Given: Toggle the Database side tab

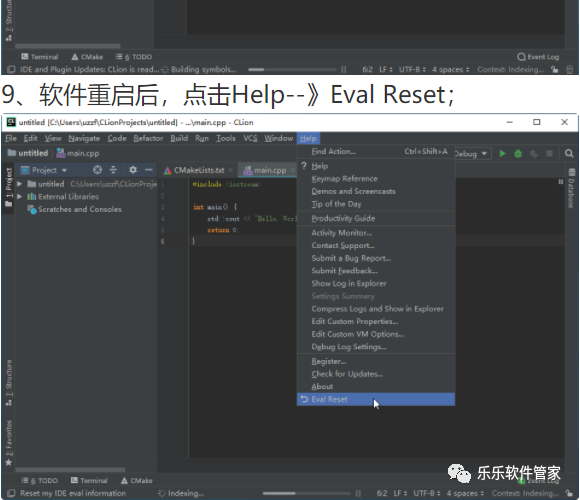Looking at the screenshot, I should tap(571, 189).
